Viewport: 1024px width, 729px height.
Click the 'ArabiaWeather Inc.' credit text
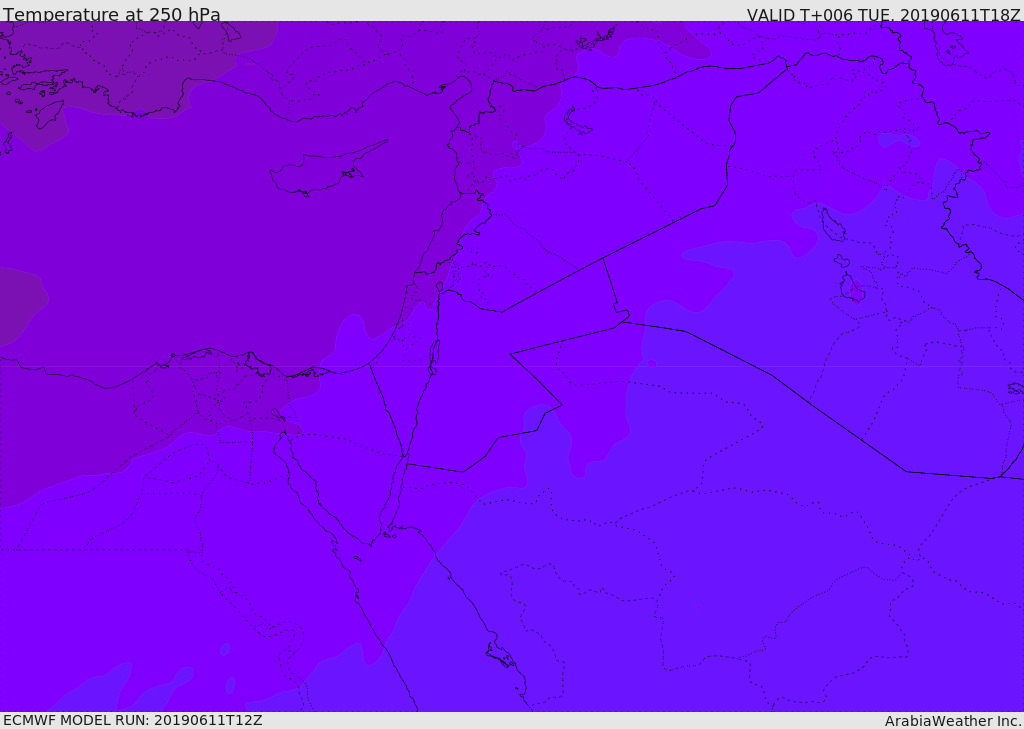click(953, 721)
